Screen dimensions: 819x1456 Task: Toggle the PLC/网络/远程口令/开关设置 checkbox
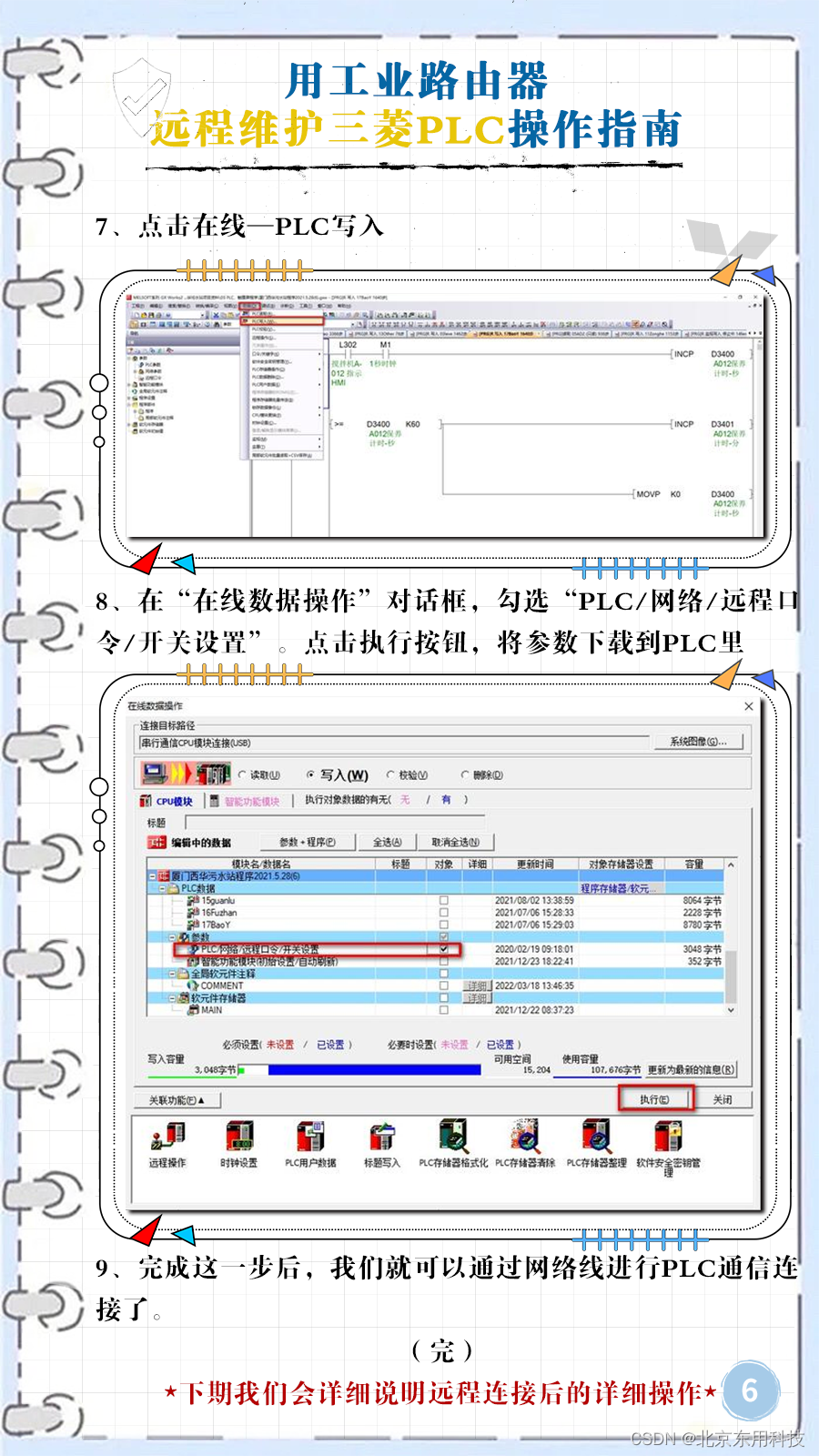pos(444,949)
